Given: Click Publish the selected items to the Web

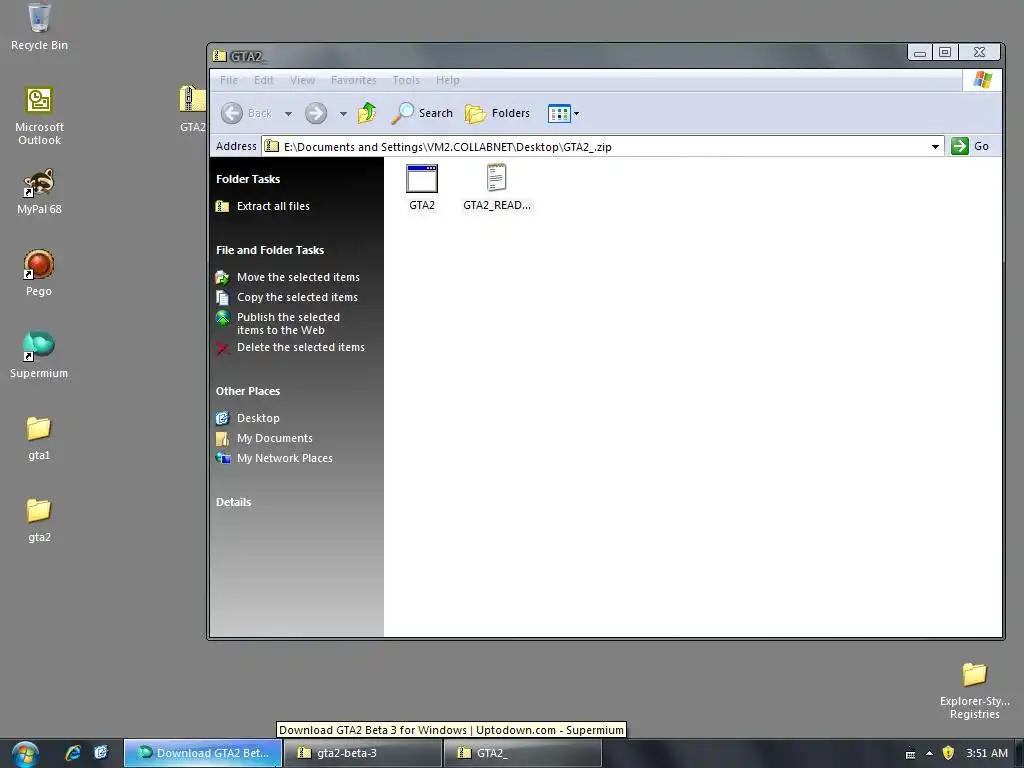Looking at the screenshot, I should pyautogui.click(x=287, y=323).
